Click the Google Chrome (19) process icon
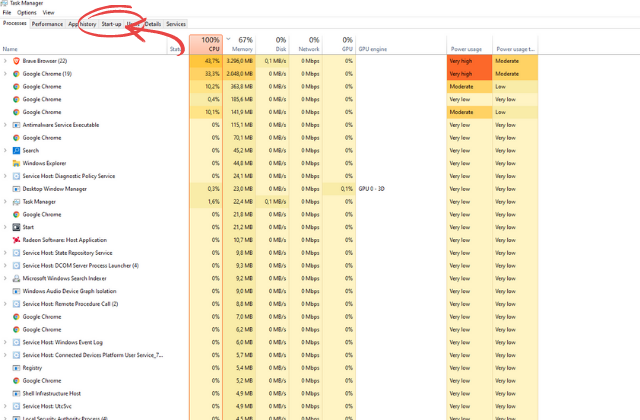 (16, 74)
